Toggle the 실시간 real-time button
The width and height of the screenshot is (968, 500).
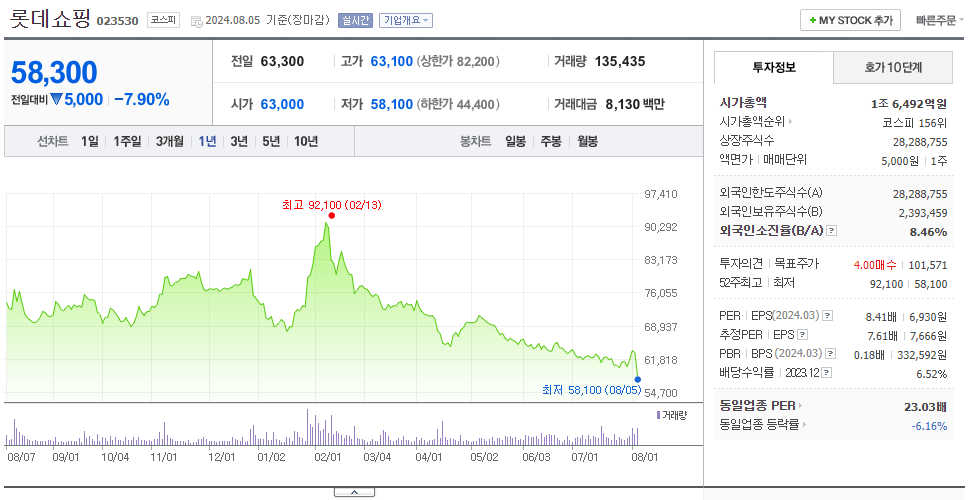(x=355, y=20)
